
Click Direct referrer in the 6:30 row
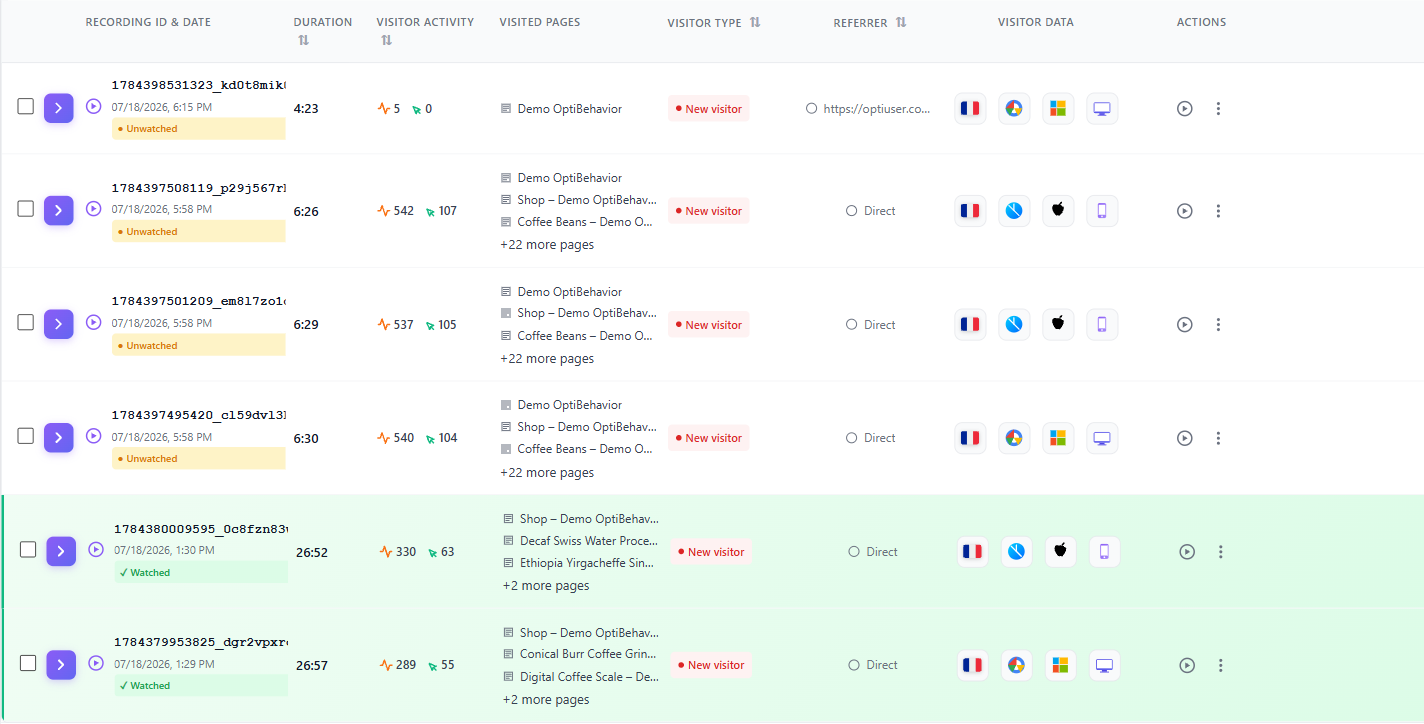tap(879, 438)
